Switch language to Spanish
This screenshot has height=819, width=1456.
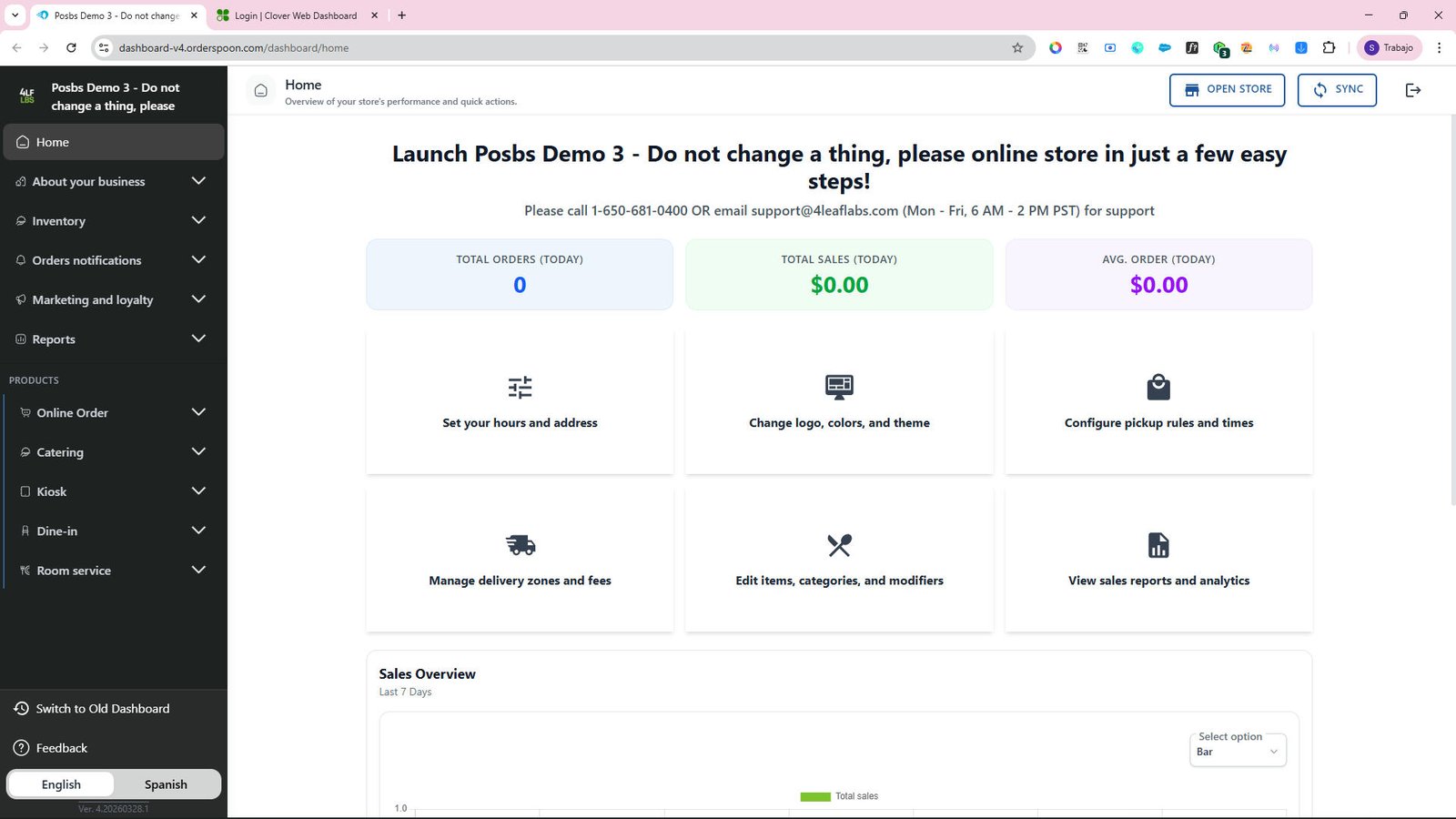[166, 784]
